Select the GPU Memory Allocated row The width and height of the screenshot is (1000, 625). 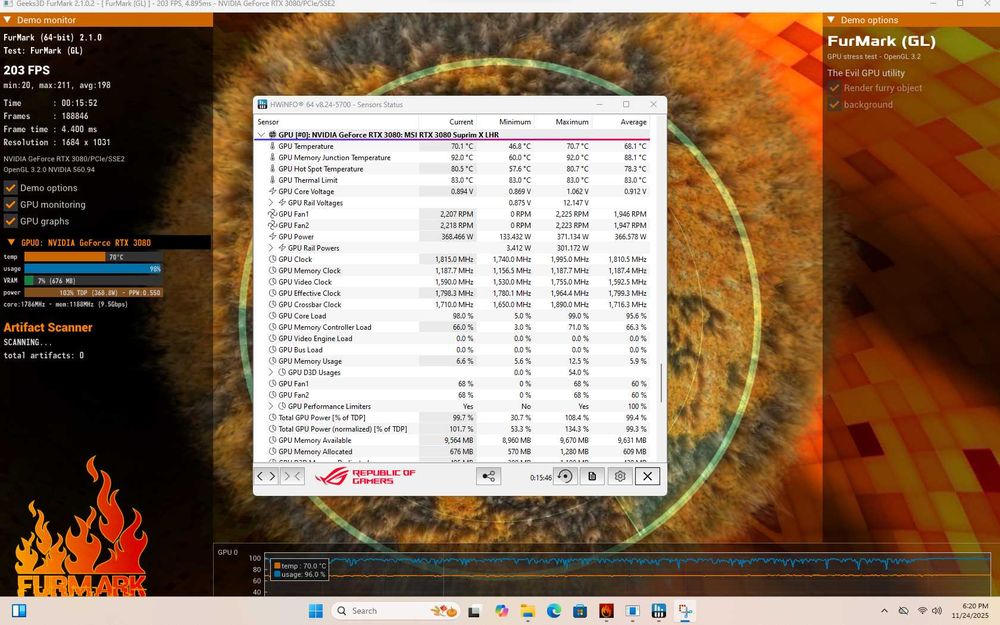click(x=452, y=452)
